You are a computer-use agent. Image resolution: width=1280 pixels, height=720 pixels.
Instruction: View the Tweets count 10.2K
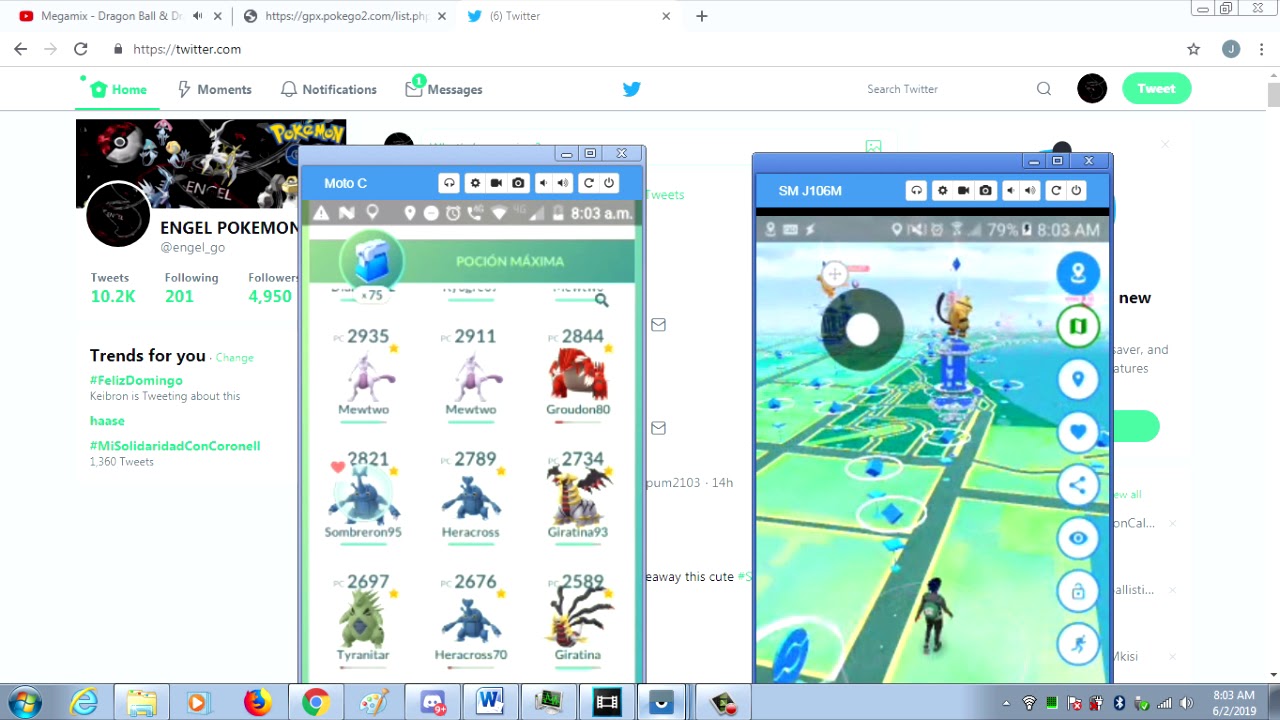tap(113, 296)
